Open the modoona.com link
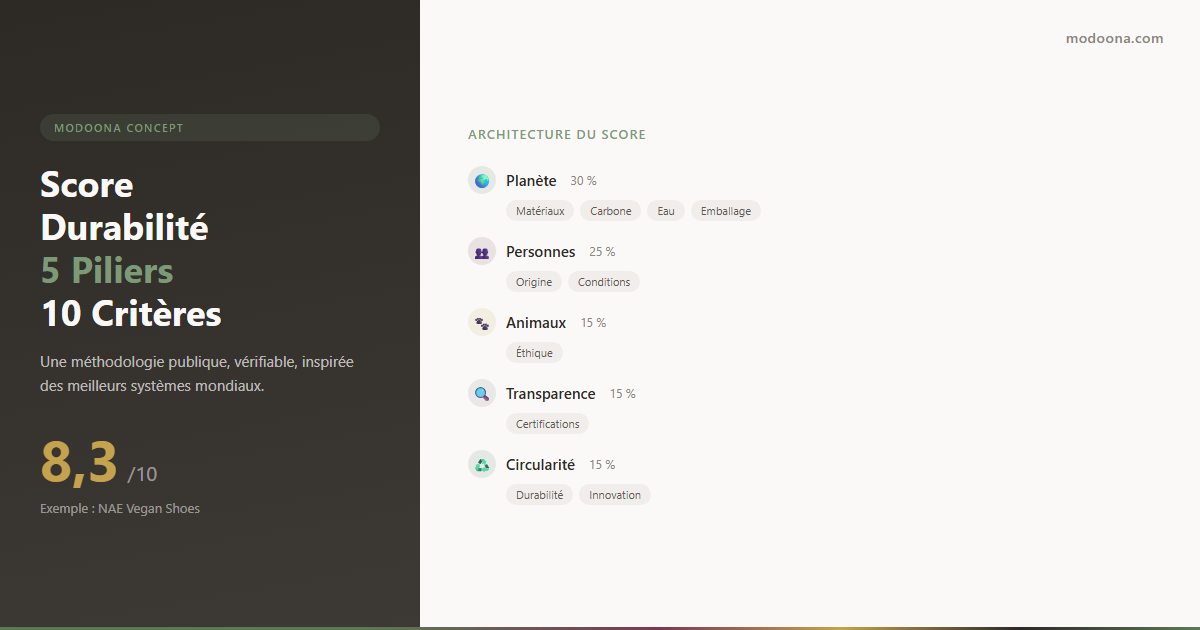 (x=1114, y=39)
